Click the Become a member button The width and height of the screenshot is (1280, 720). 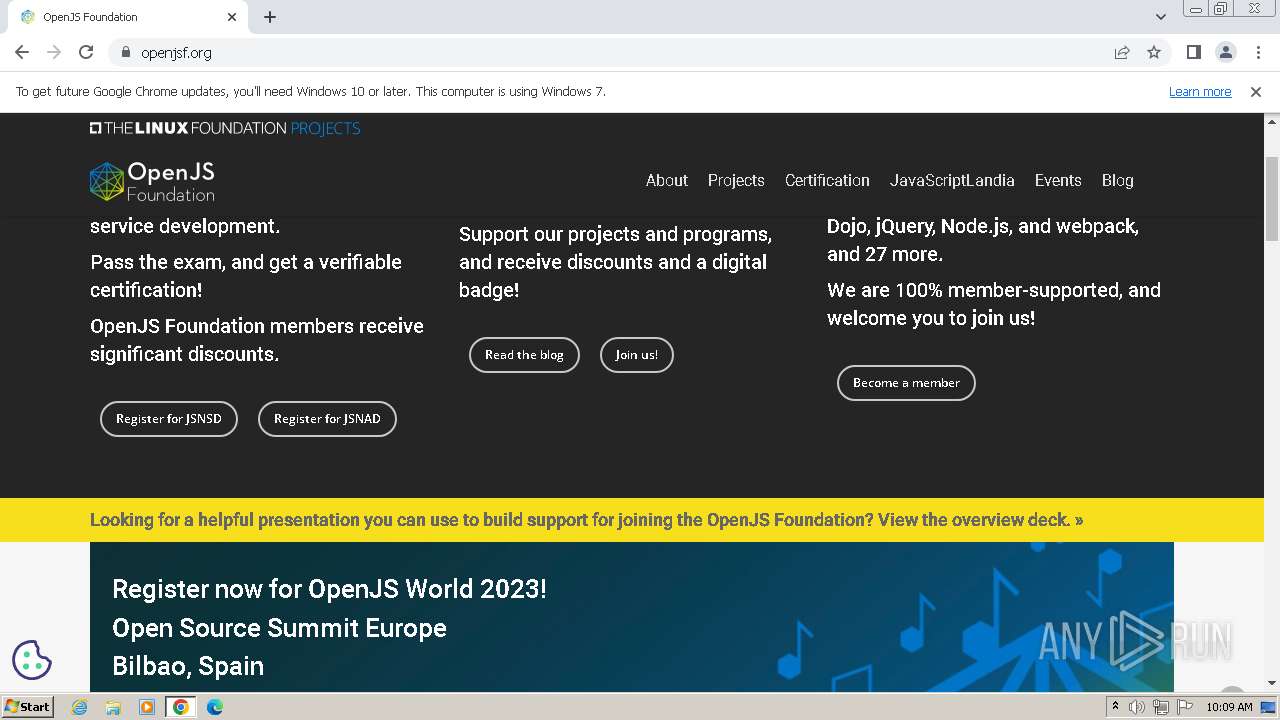(906, 383)
